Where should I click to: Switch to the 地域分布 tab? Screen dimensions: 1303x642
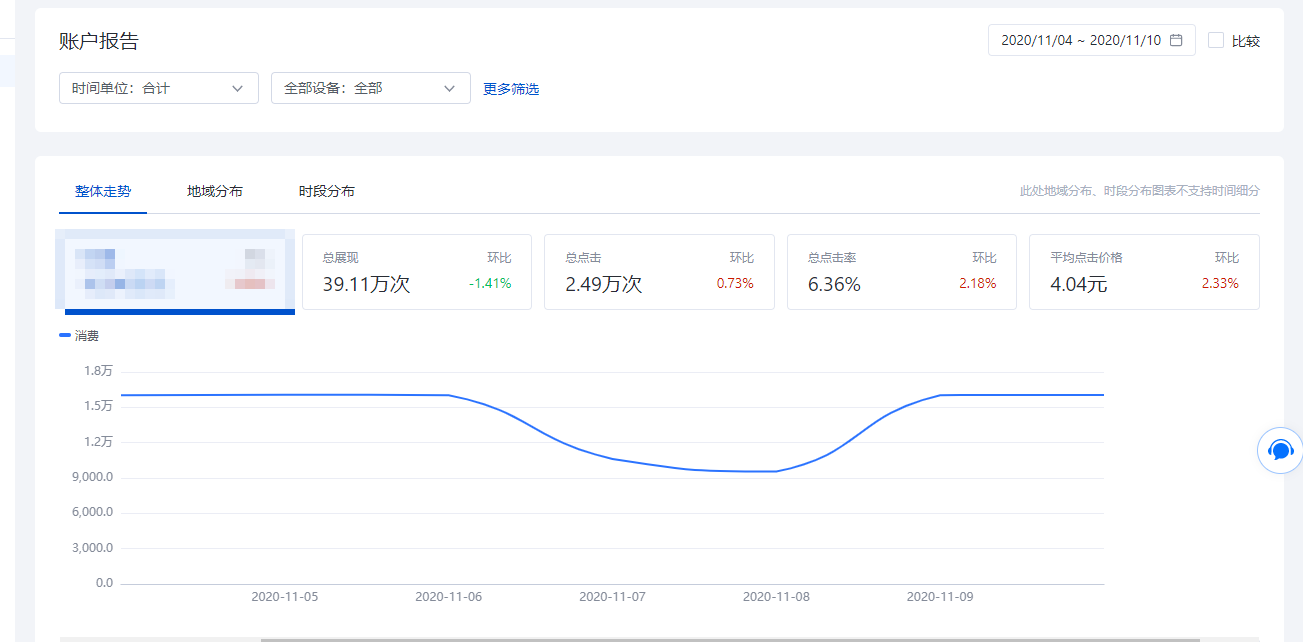click(215, 191)
